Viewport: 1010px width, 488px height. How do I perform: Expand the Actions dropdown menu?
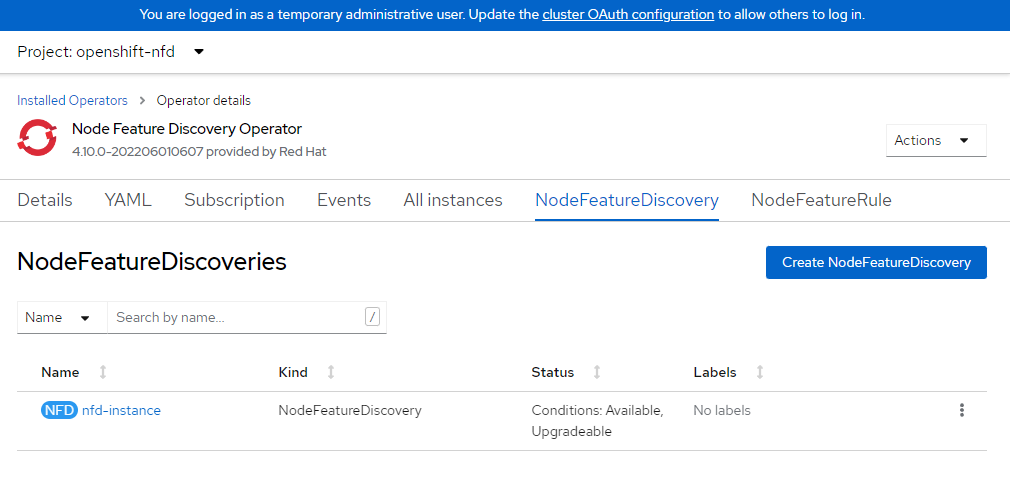[935, 140]
